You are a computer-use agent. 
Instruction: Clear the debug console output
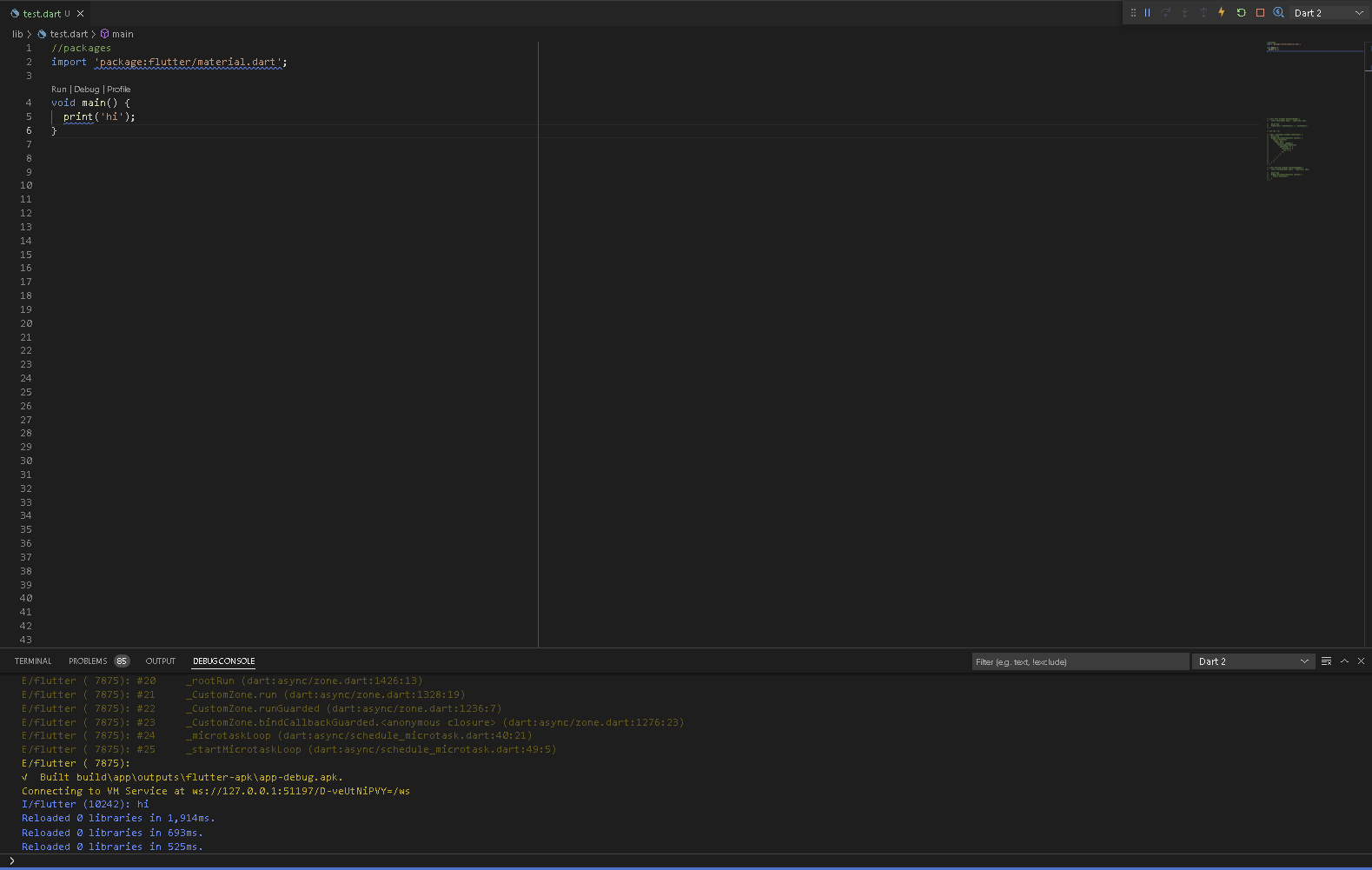[x=1326, y=661]
